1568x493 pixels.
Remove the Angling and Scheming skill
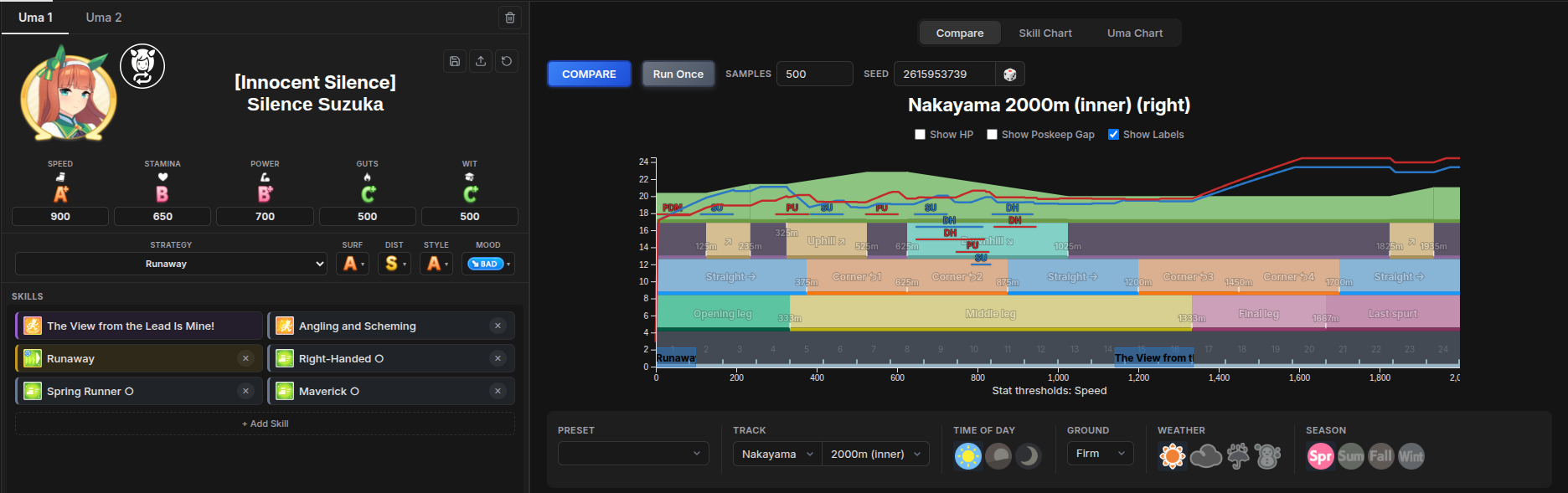click(x=498, y=326)
